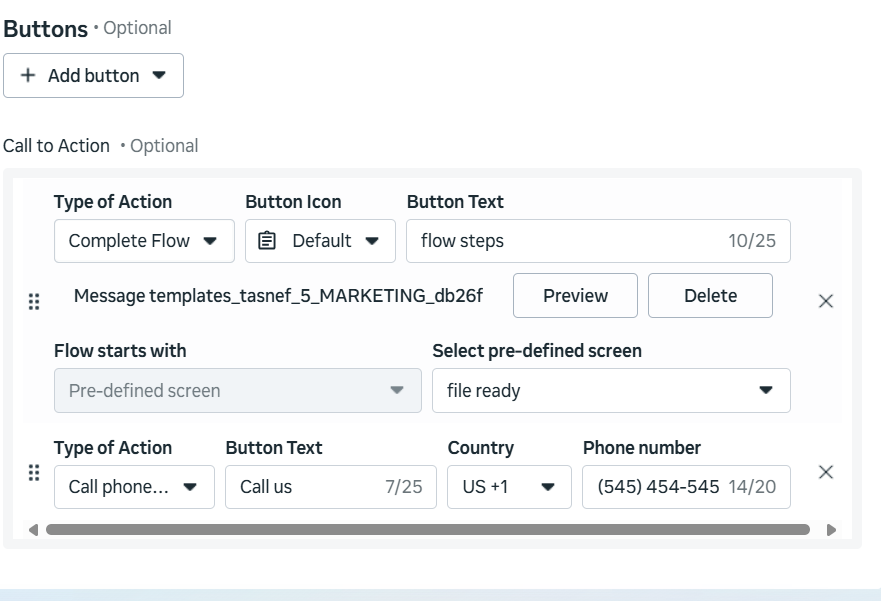Open the Call phone action type dropdown

[134, 487]
